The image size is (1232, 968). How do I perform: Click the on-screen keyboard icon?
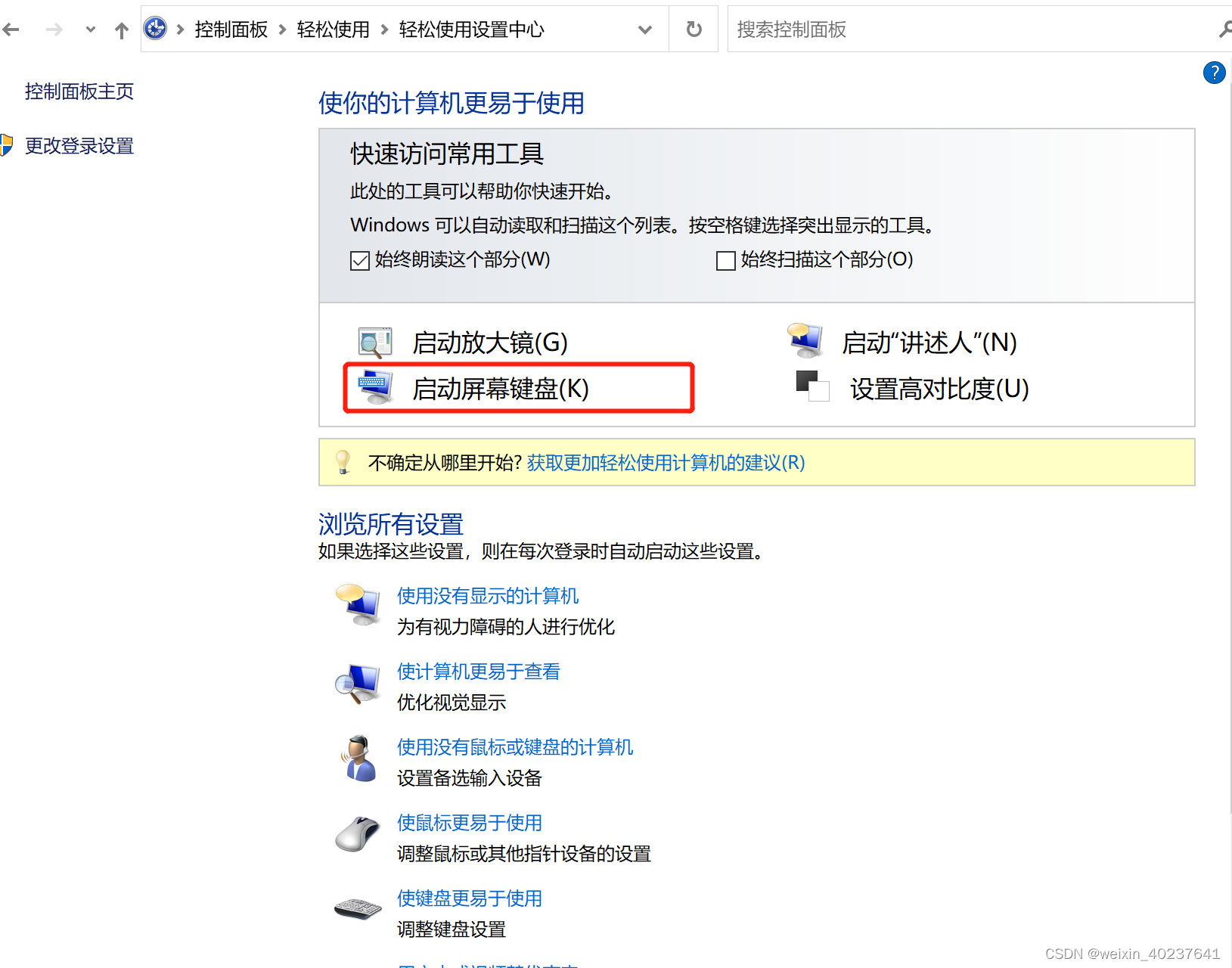pos(375,387)
